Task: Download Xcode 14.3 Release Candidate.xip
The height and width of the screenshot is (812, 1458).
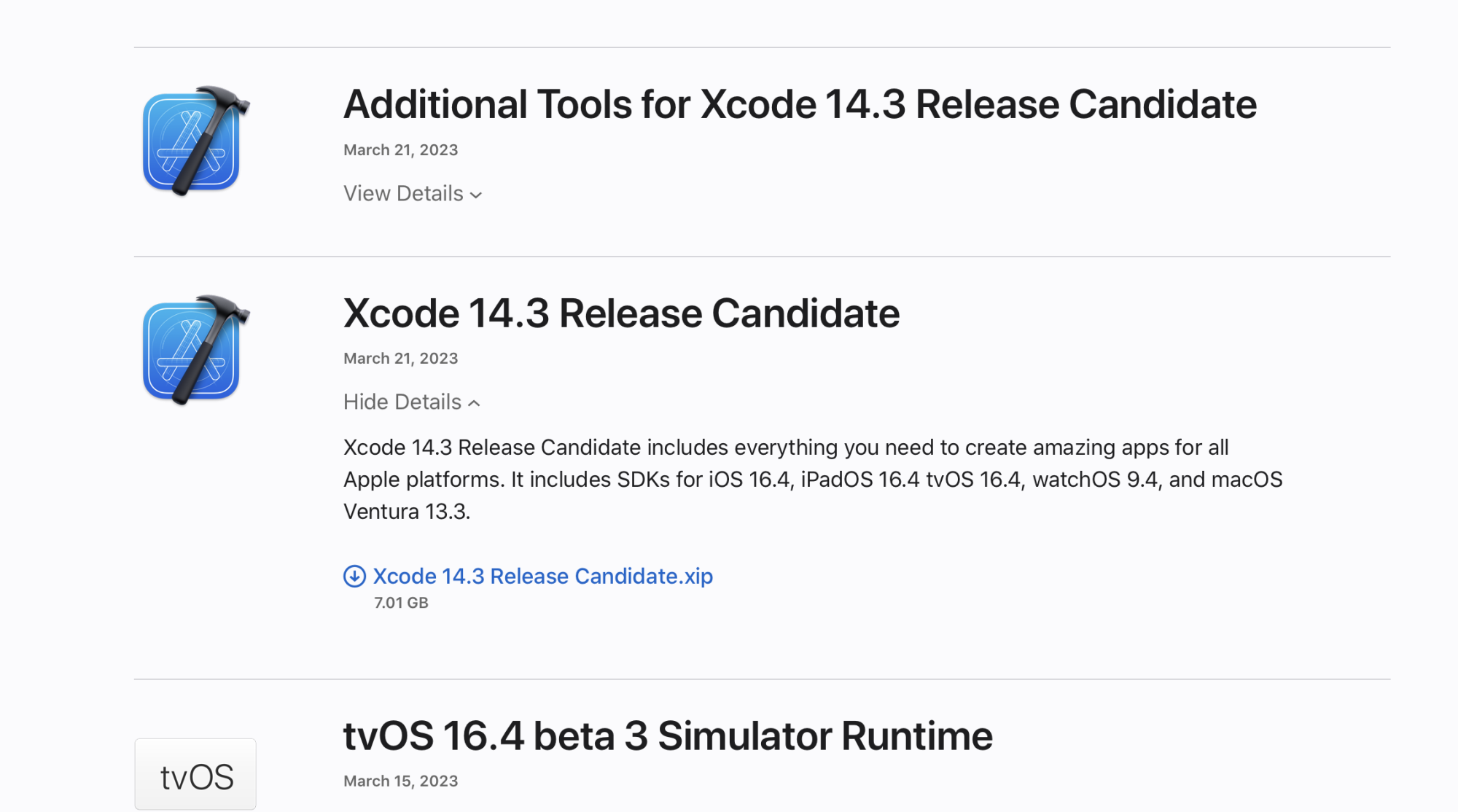Action: point(542,577)
